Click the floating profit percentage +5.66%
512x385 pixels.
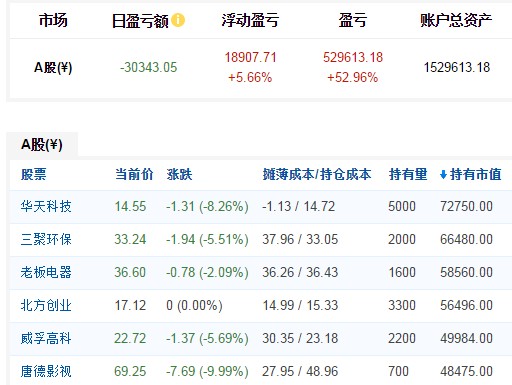point(250,78)
